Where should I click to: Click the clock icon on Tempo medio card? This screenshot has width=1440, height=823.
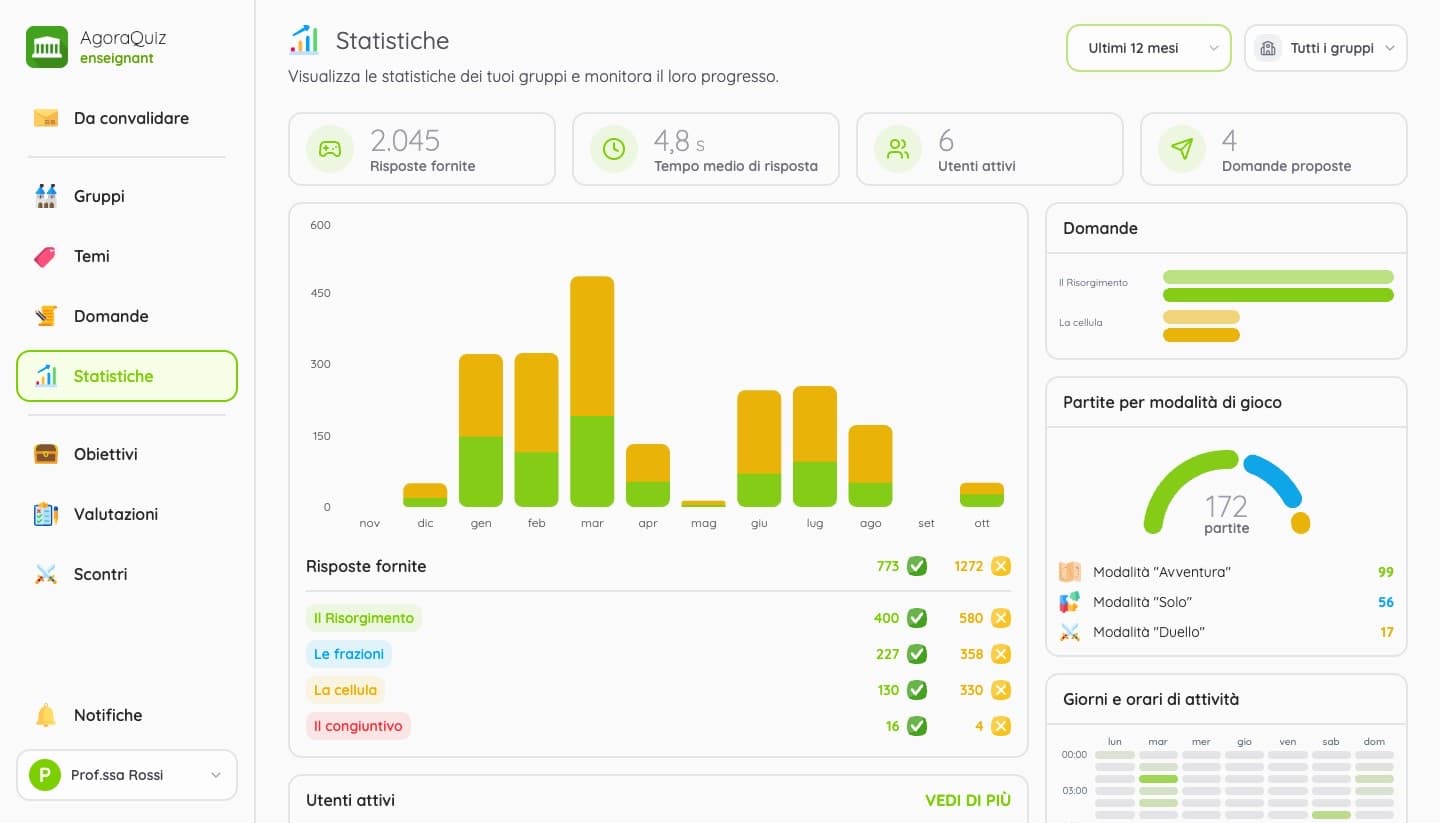[x=613, y=149]
